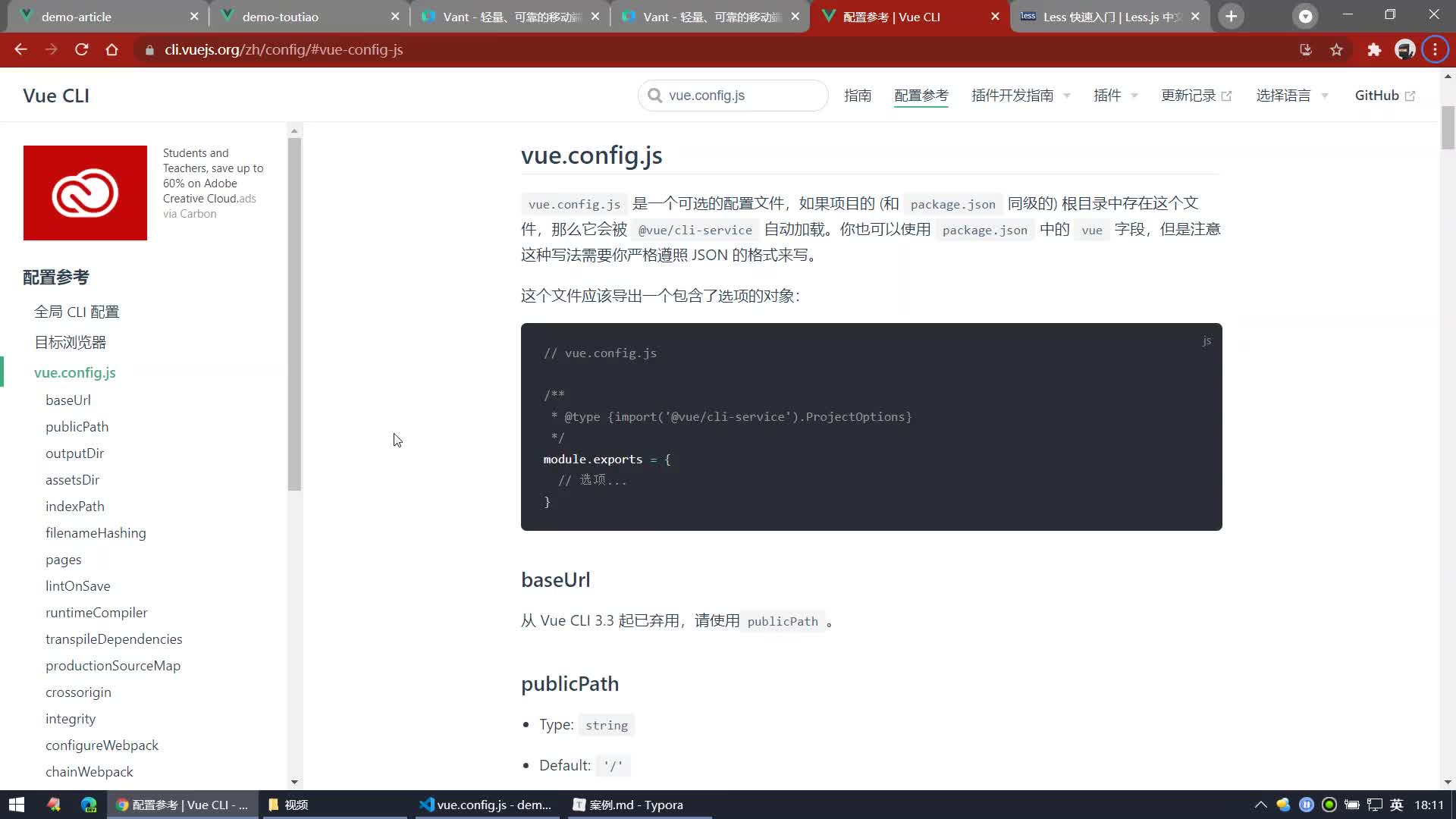Expand the 插件 dropdown menu
1456x819 pixels.
(x=1116, y=96)
